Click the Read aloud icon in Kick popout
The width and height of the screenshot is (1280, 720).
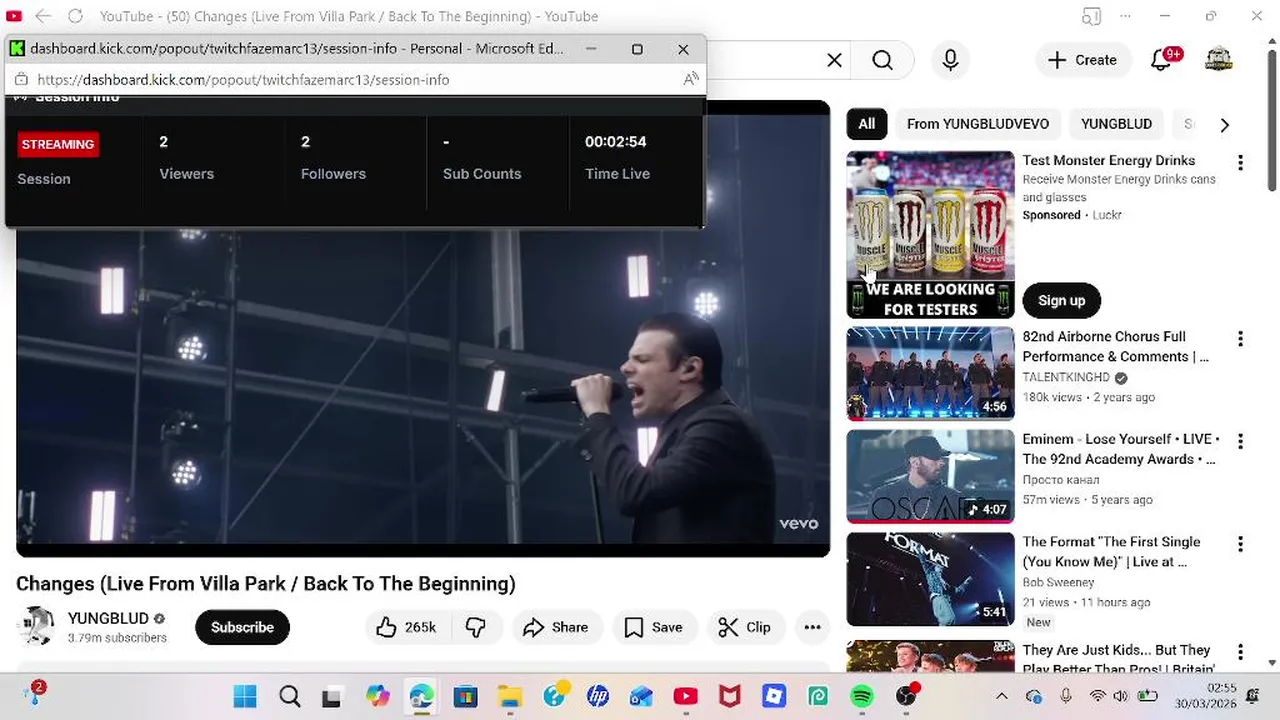[x=690, y=79]
